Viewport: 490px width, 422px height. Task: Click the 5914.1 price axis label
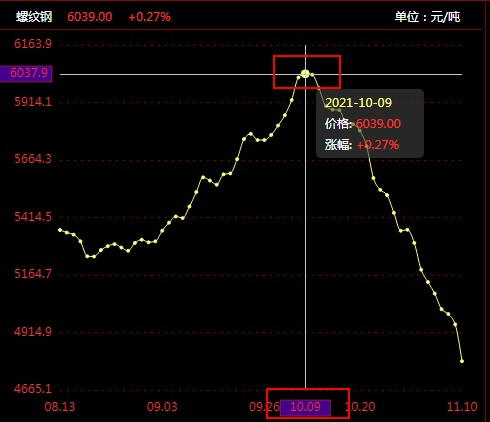coord(33,102)
